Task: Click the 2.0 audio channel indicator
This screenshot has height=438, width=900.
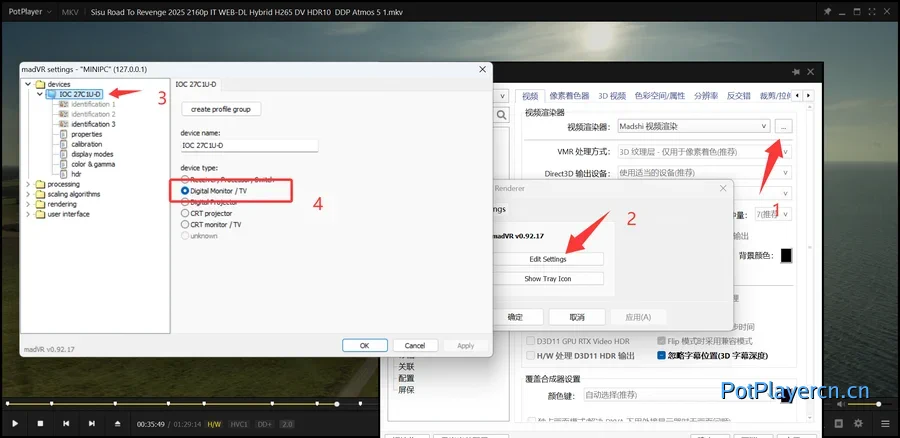Action: point(287,424)
